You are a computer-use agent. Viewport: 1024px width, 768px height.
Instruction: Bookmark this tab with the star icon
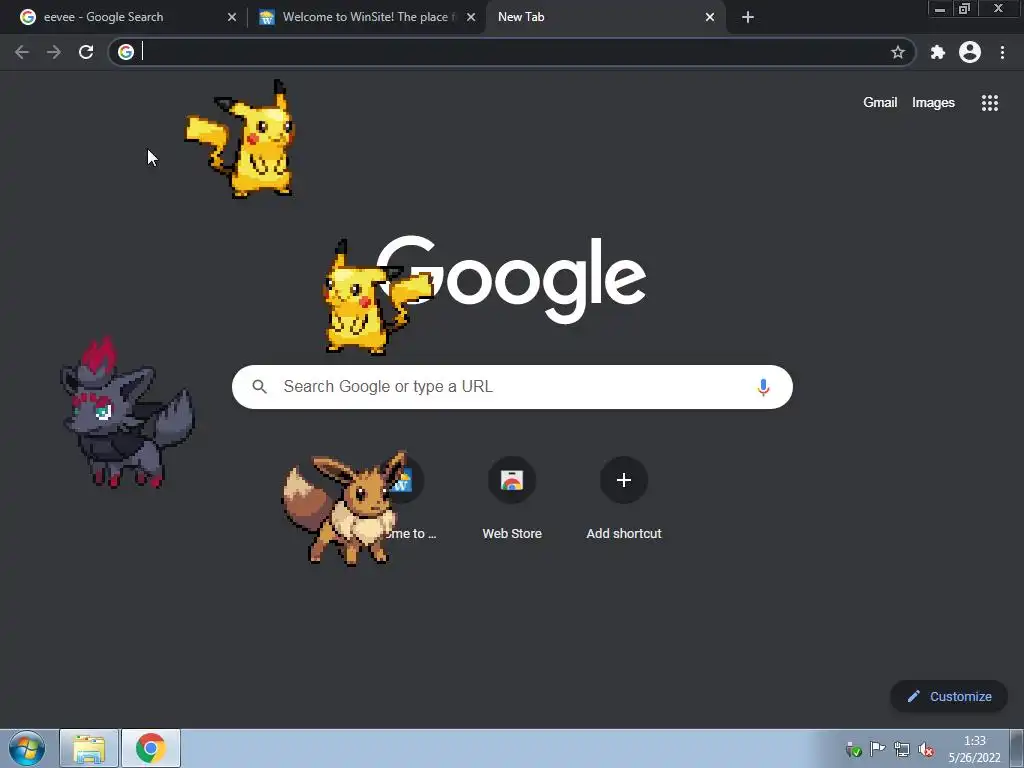click(898, 52)
